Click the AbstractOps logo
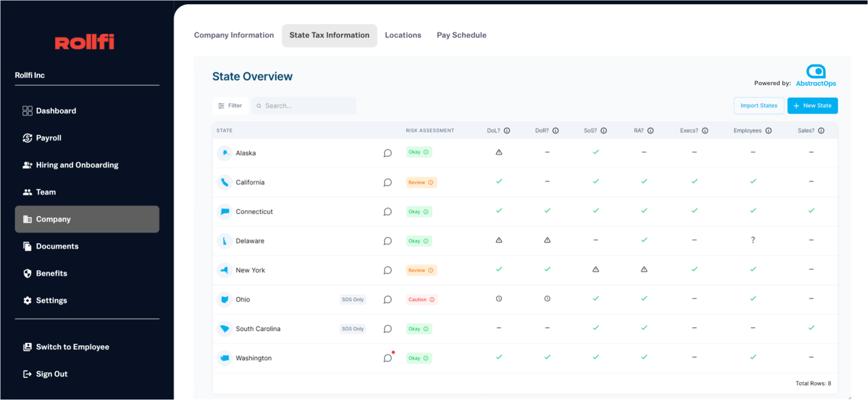Viewport: 868px width, 400px height. point(815,75)
